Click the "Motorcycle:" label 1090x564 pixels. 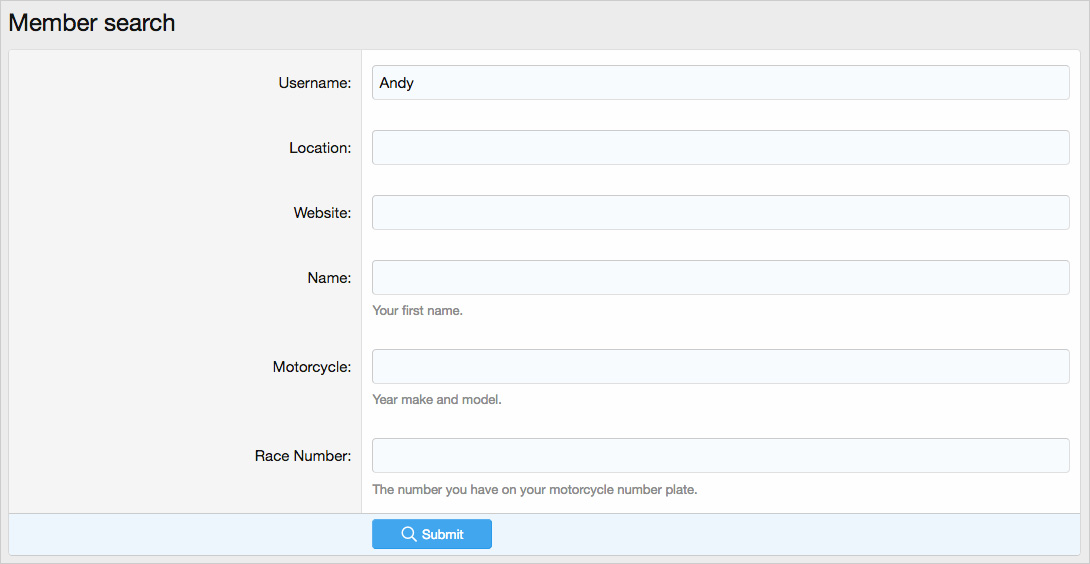(x=311, y=367)
